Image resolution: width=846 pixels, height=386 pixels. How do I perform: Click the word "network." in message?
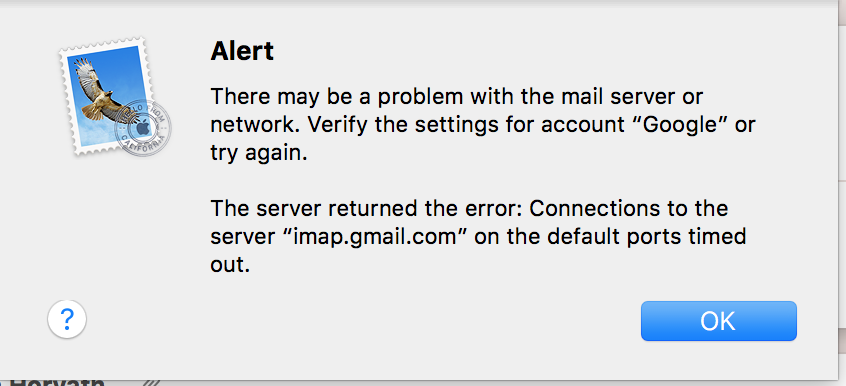pos(251,125)
